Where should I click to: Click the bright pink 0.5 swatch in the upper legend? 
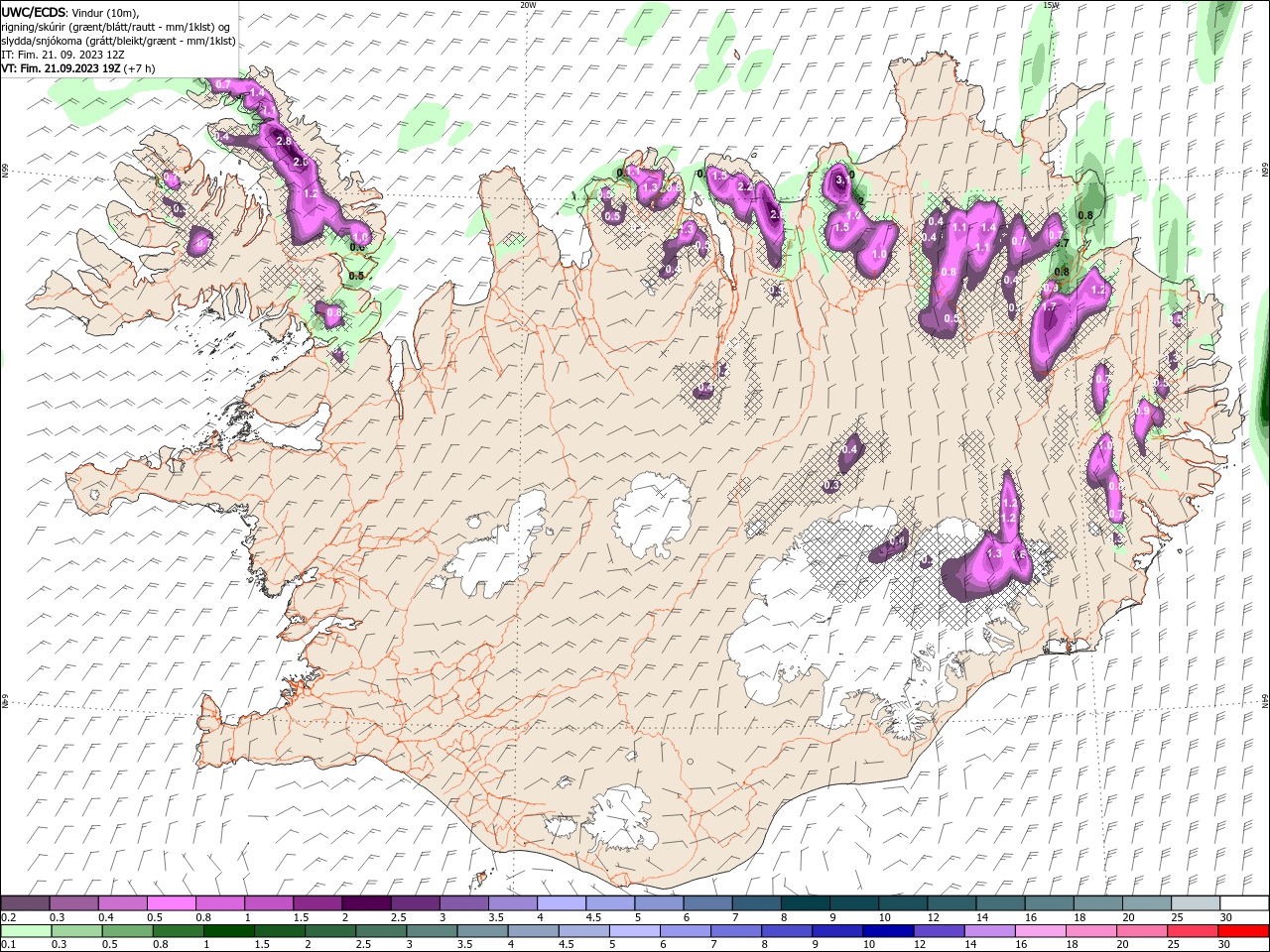point(172,902)
